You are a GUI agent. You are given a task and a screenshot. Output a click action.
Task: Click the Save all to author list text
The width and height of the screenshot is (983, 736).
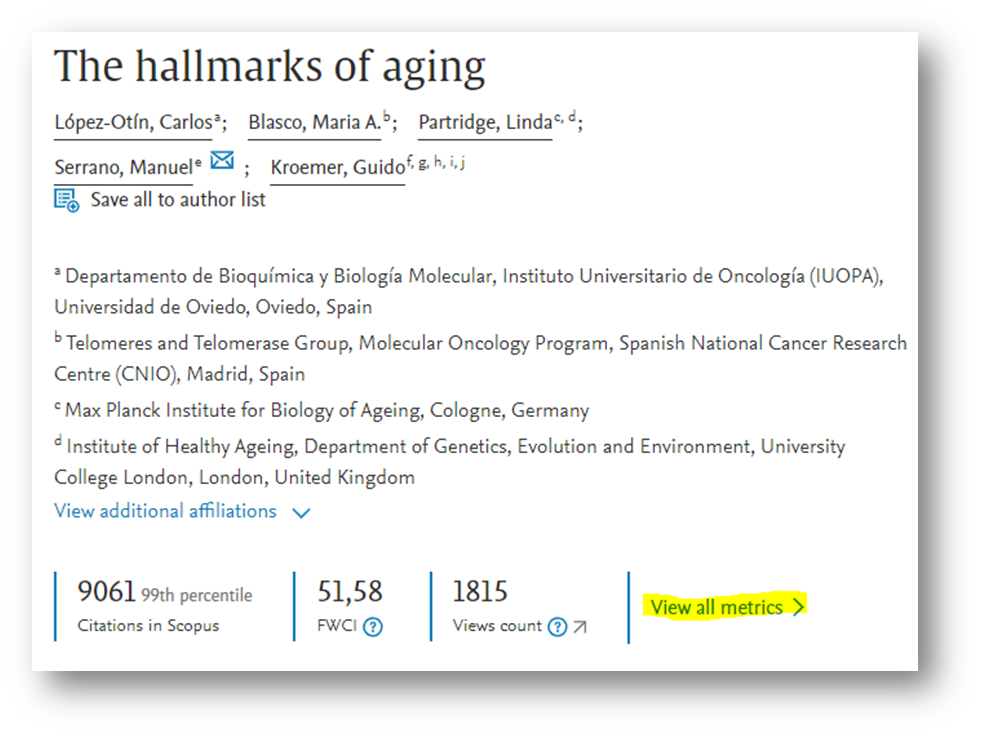tap(178, 200)
